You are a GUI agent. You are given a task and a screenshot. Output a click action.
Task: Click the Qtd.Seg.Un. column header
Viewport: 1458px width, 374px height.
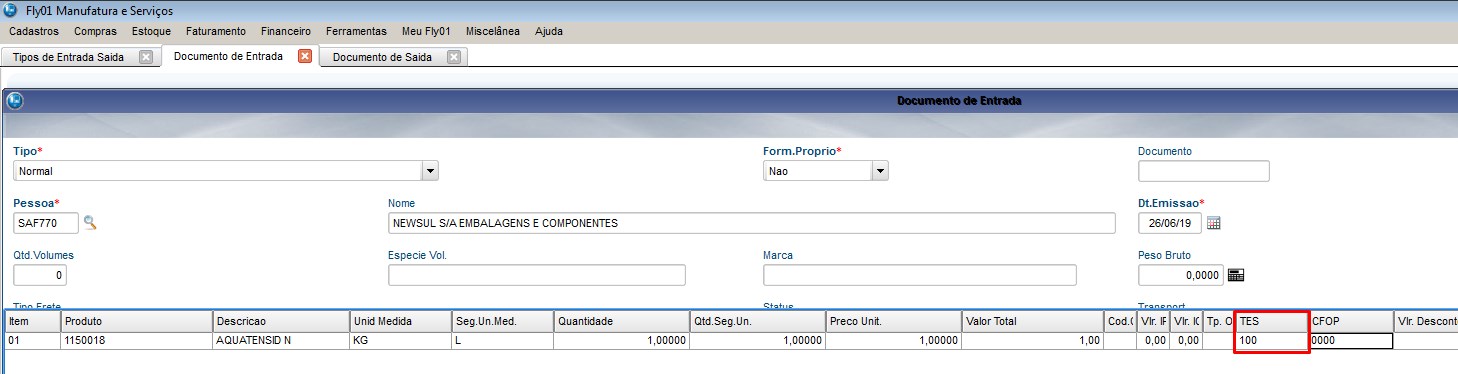point(758,322)
